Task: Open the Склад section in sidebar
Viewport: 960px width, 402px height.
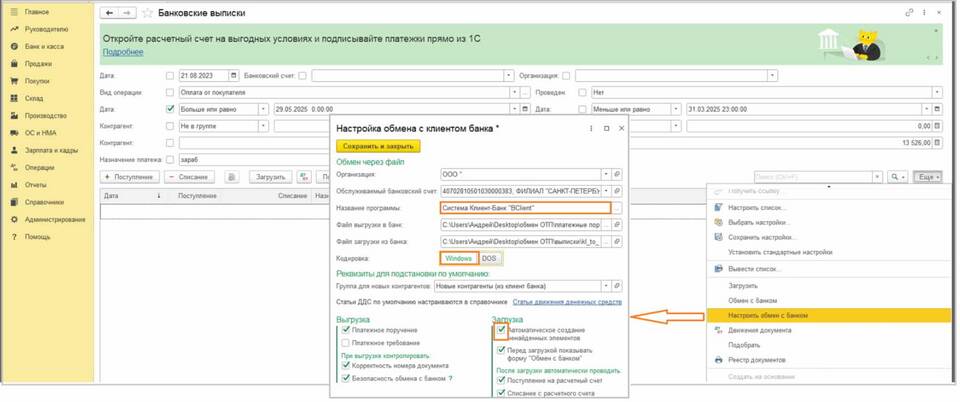Action: click(33, 98)
